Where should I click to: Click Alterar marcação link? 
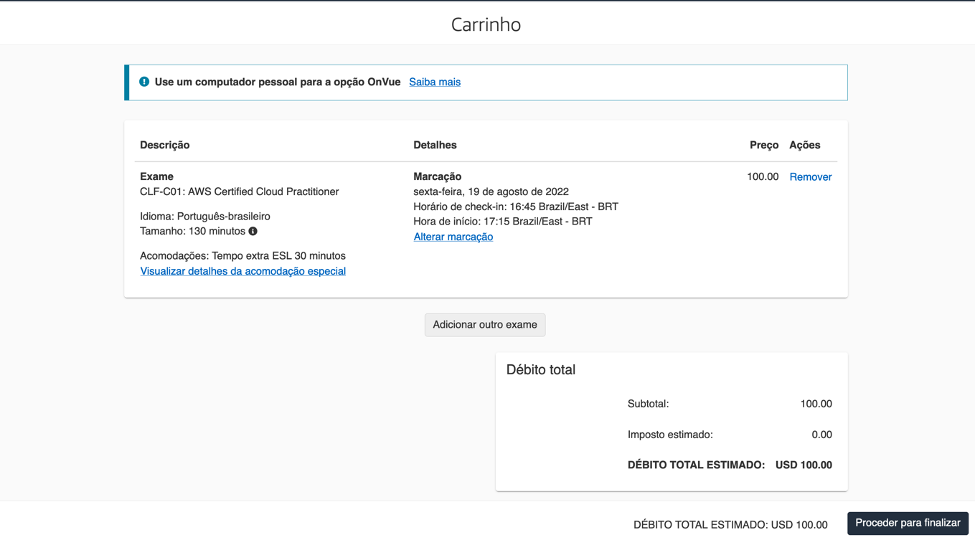(453, 237)
